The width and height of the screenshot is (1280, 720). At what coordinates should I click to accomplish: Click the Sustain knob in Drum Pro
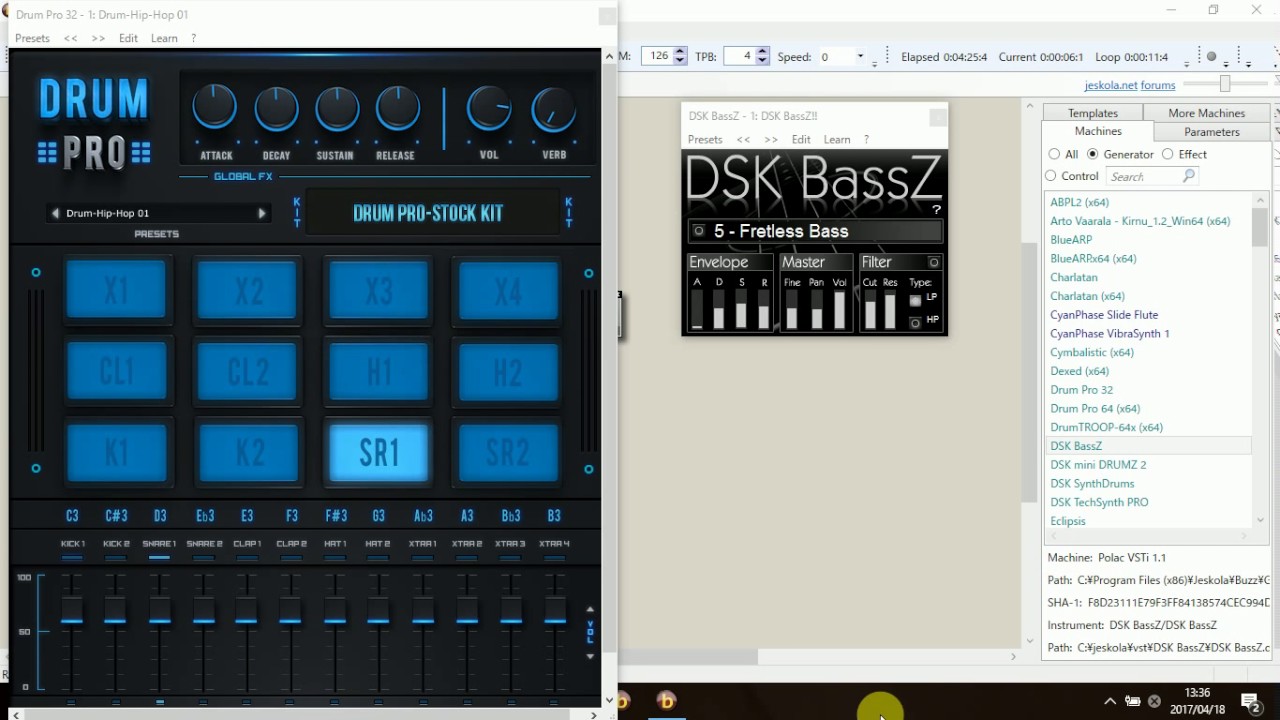pyautogui.click(x=337, y=108)
